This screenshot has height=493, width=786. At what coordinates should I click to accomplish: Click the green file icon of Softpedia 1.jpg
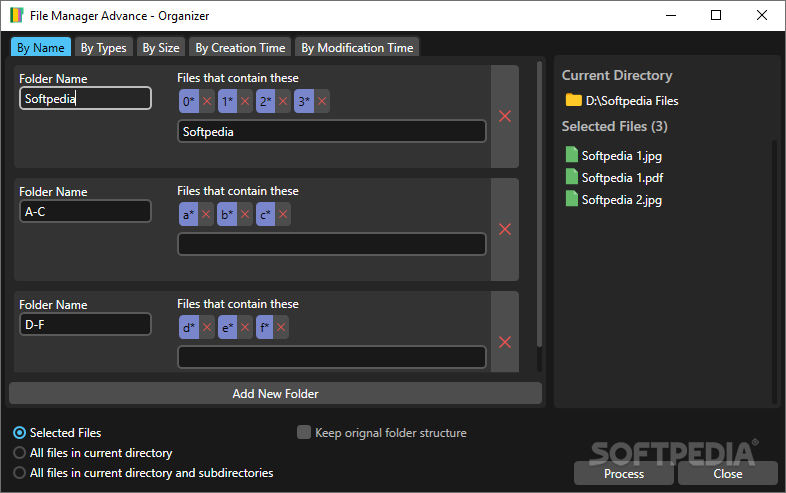tap(571, 154)
